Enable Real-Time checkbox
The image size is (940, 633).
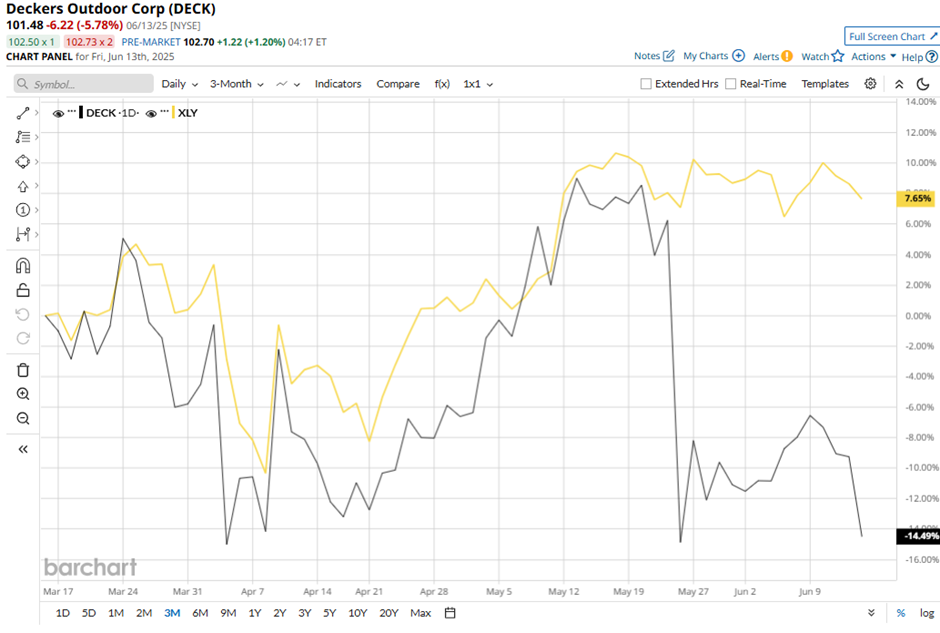pyautogui.click(x=730, y=84)
